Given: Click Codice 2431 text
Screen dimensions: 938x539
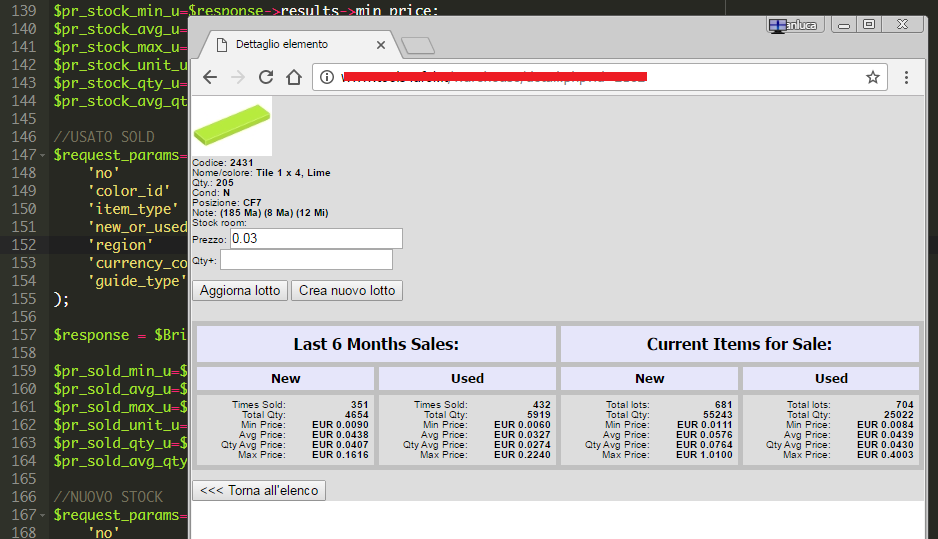Looking at the screenshot, I should coord(223,163).
